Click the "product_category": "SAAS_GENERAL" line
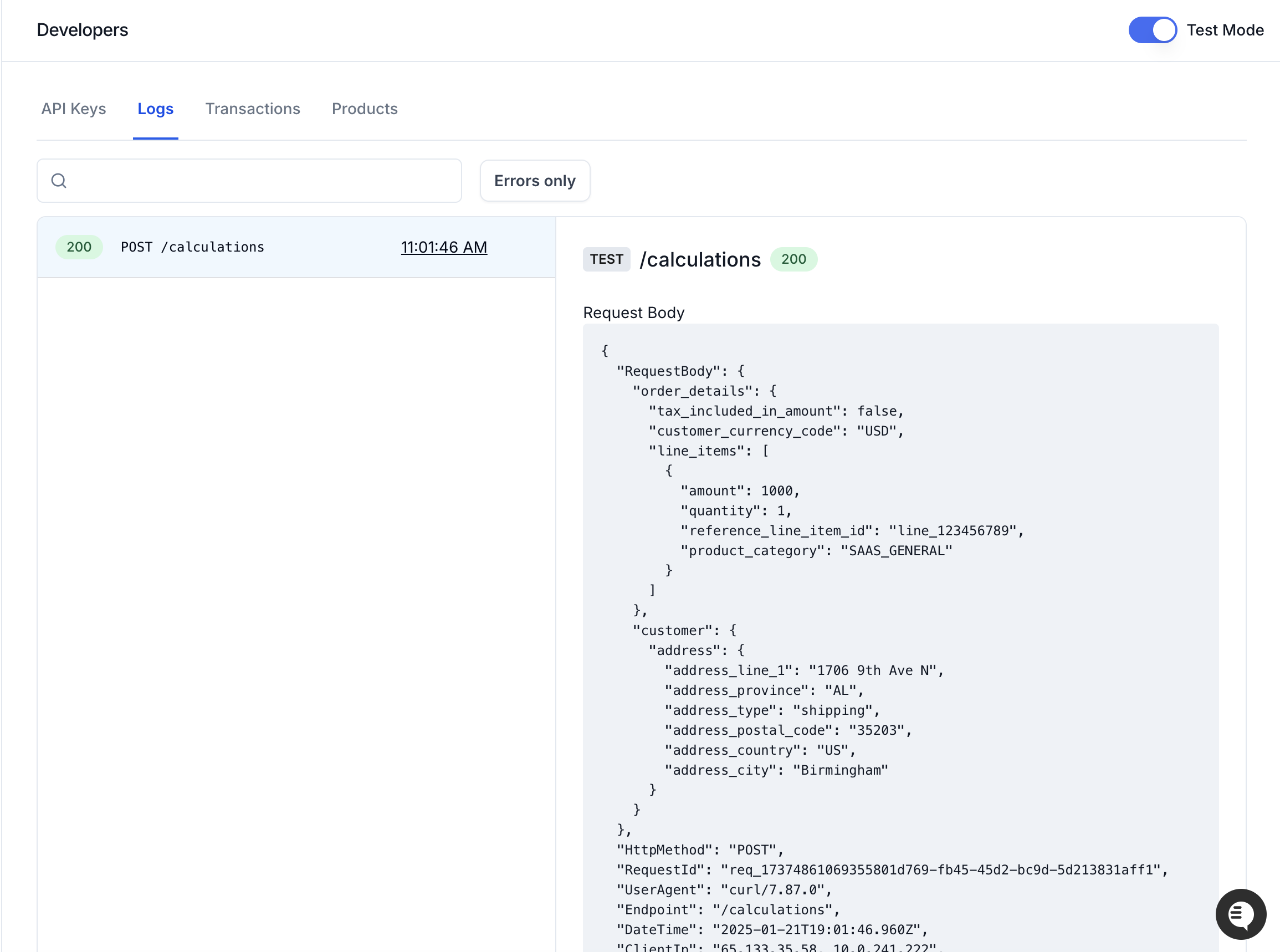Image resolution: width=1280 pixels, height=952 pixels. tap(817, 551)
